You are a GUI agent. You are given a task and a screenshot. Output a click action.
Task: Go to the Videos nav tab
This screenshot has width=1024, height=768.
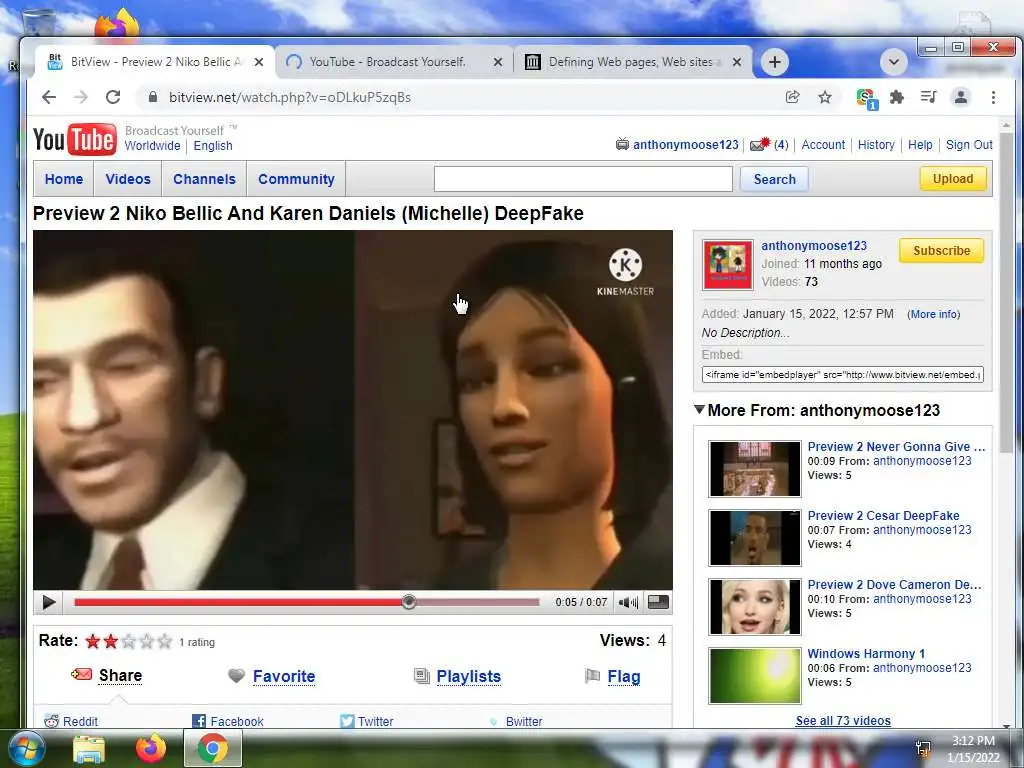128,179
